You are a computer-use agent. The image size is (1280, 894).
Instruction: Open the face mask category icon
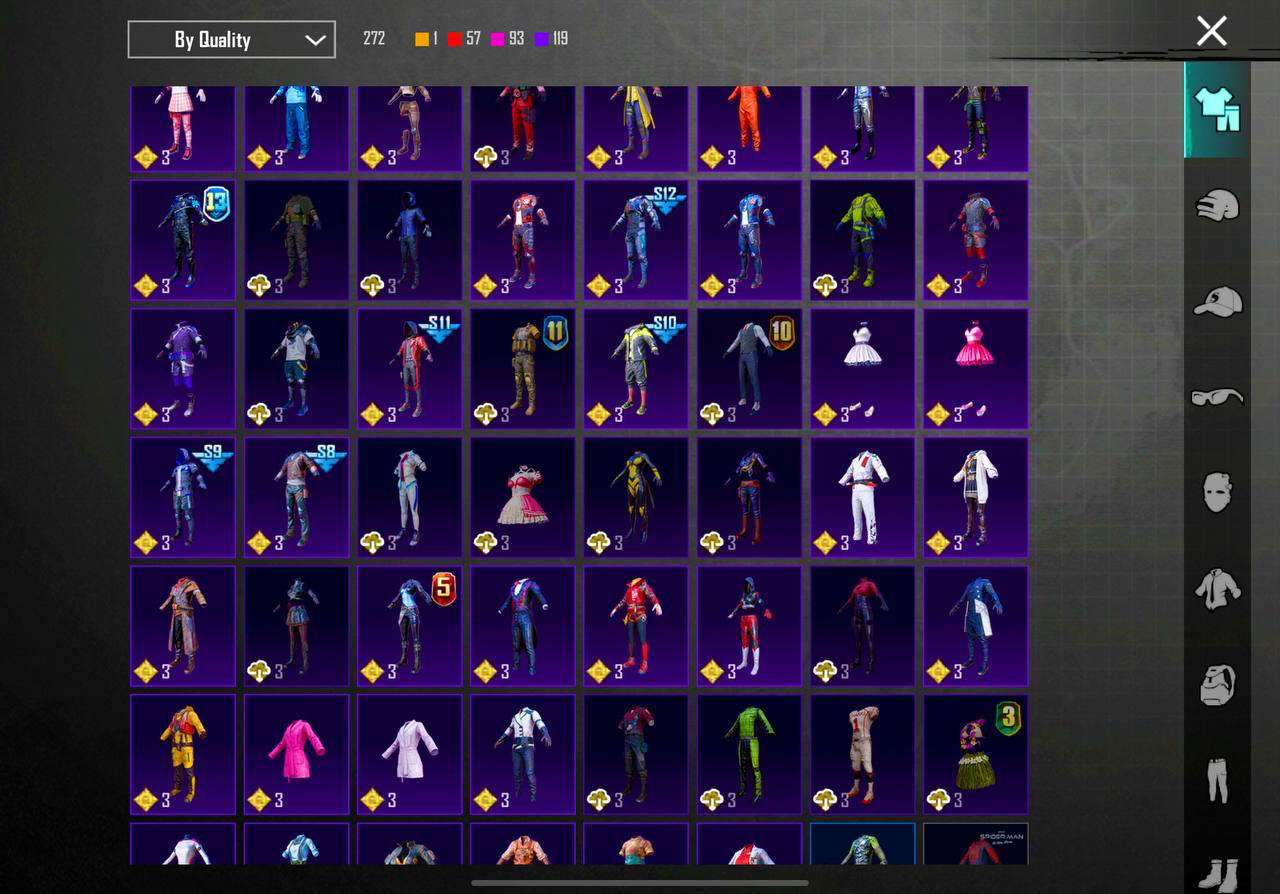pyautogui.click(x=1217, y=492)
